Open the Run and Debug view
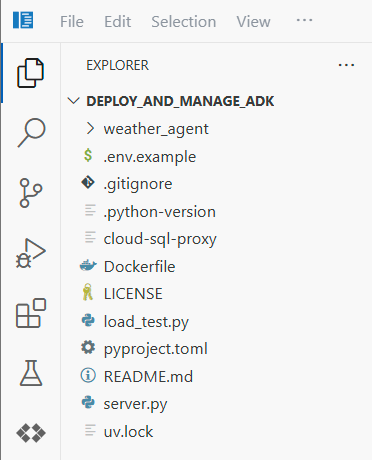This screenshot has width=372, height=460. click(30, 253)
